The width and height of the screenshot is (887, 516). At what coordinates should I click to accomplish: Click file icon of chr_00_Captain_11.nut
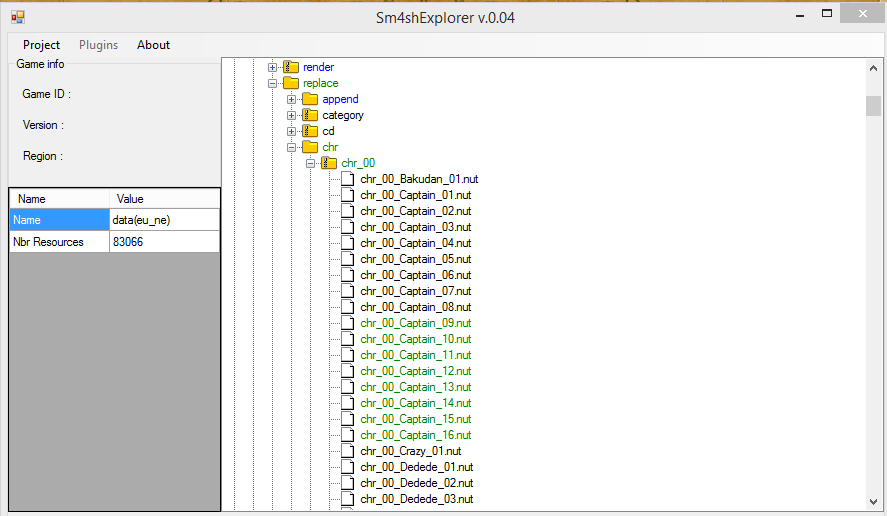point(348,355)
